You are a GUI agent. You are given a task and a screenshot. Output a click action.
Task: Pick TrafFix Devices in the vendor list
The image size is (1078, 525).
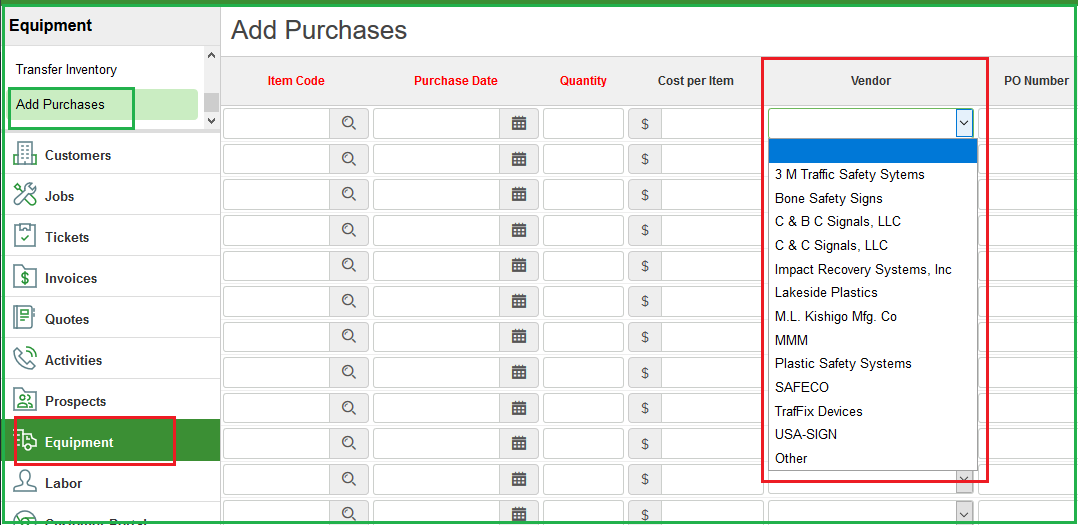pyautogui.click(x=818, y=411)
